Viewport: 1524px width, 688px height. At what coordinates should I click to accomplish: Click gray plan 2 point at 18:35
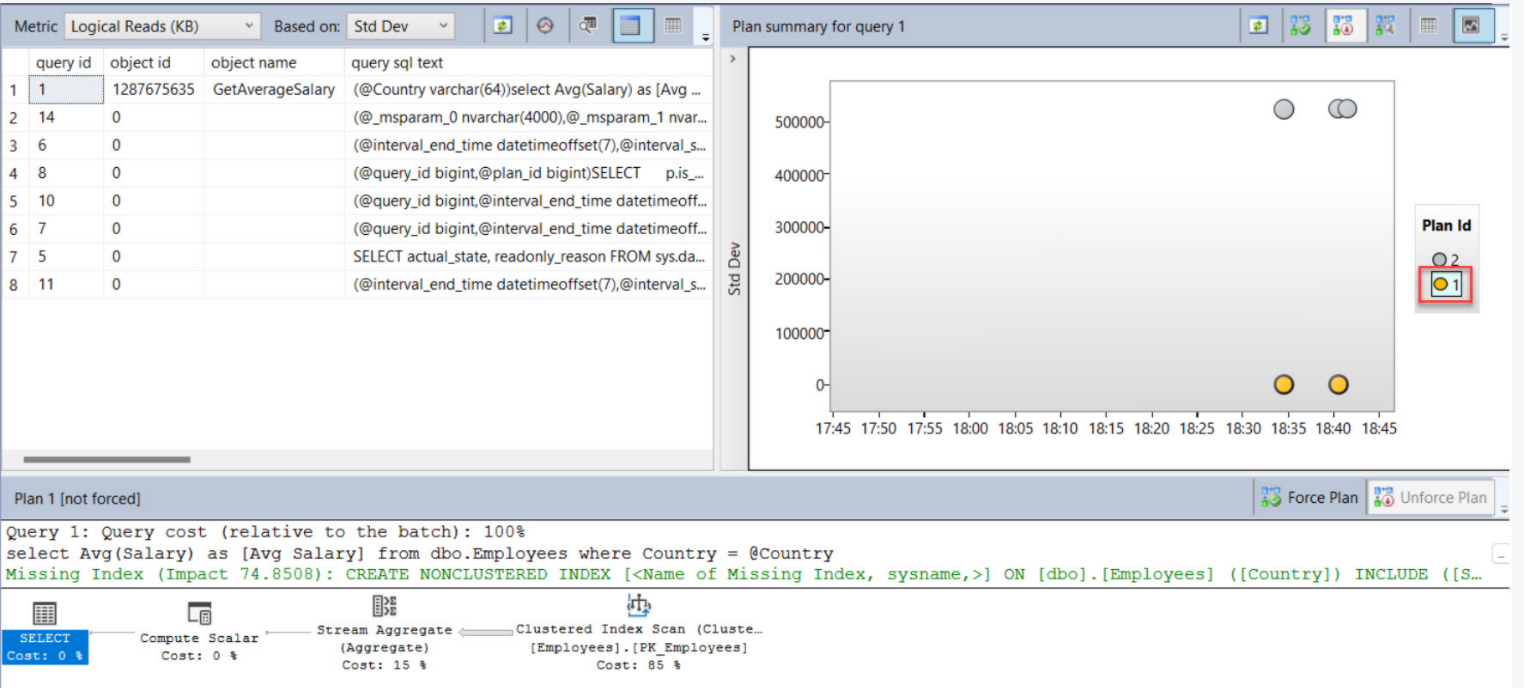[1284, 109]
